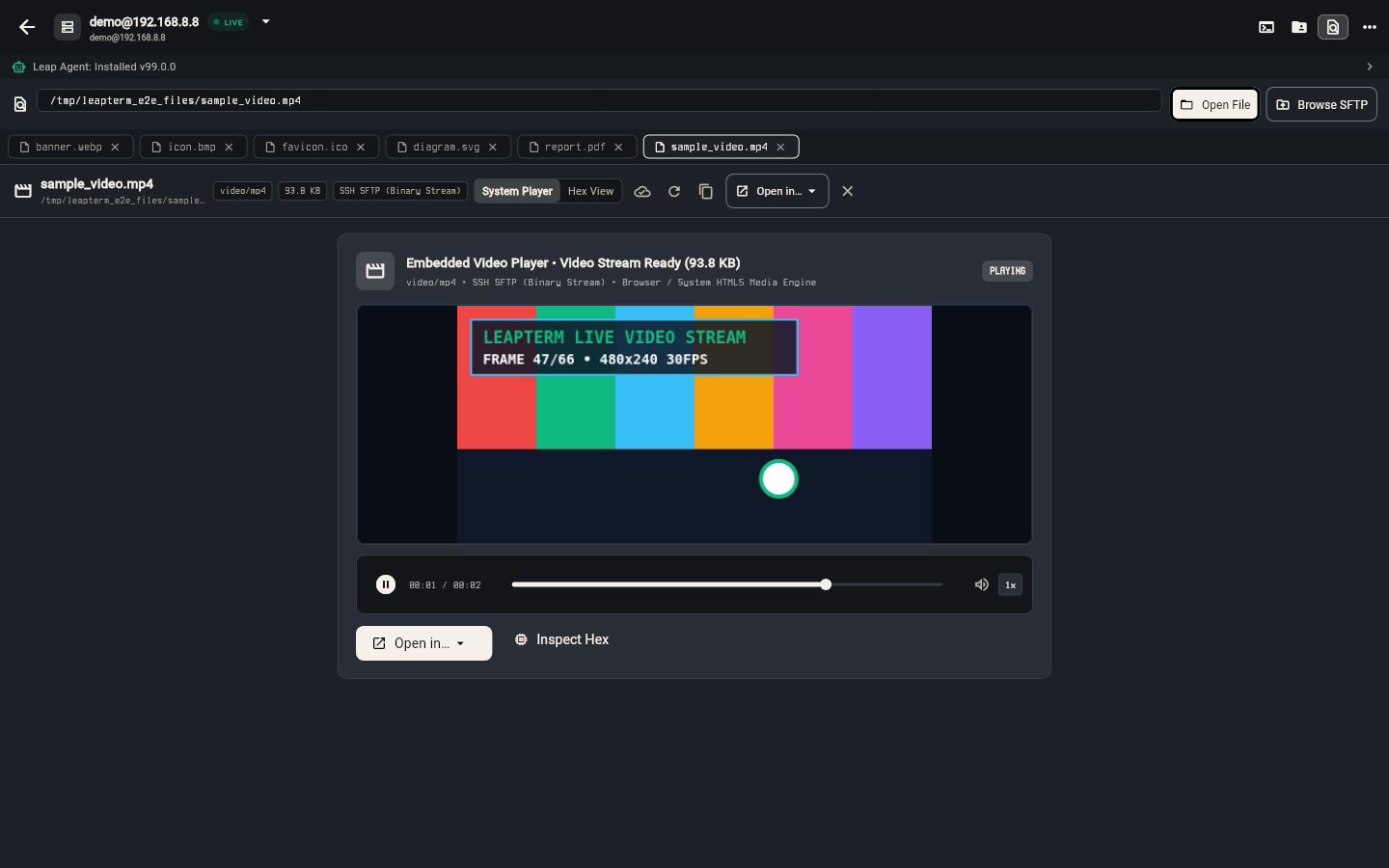Switch to Hex View mode
Viewport: 1389px width, 868px height.
tap(590, 191)
